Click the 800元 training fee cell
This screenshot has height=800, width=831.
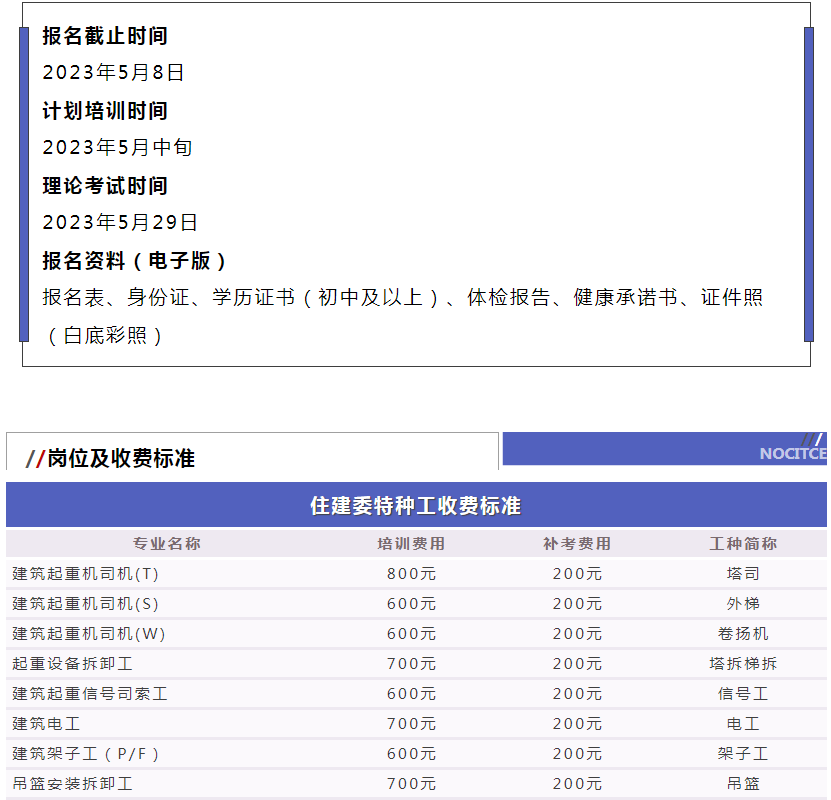pyautogui.click(x=411, y=574)
